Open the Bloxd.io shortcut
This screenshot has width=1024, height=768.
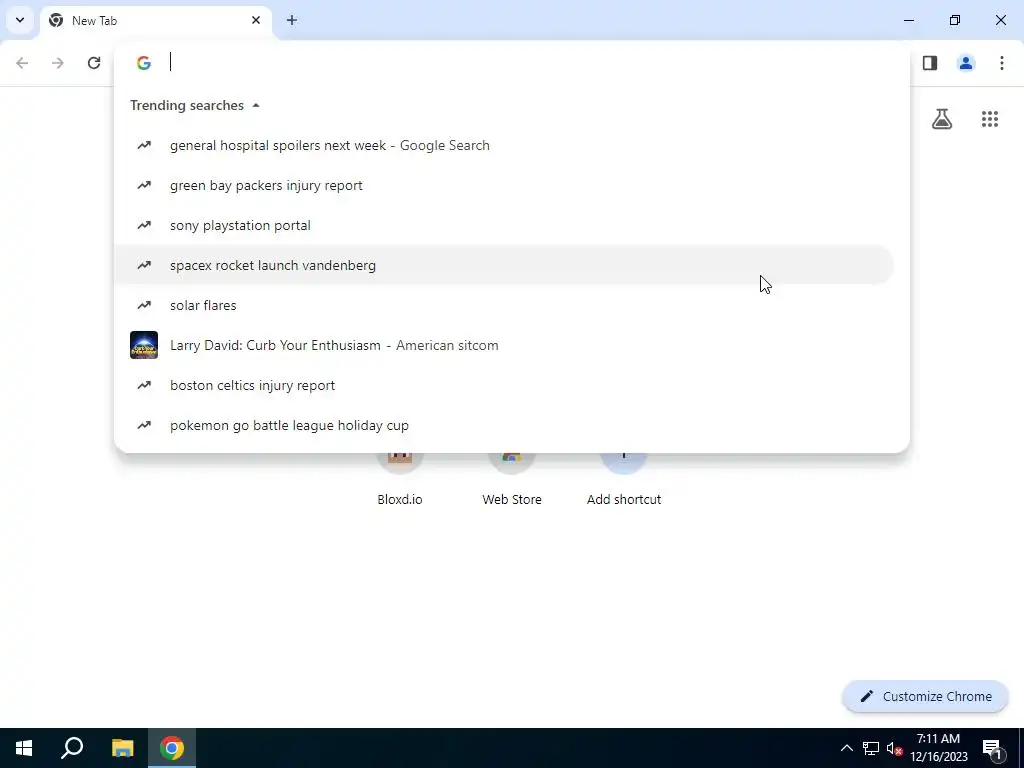point(400,480)
